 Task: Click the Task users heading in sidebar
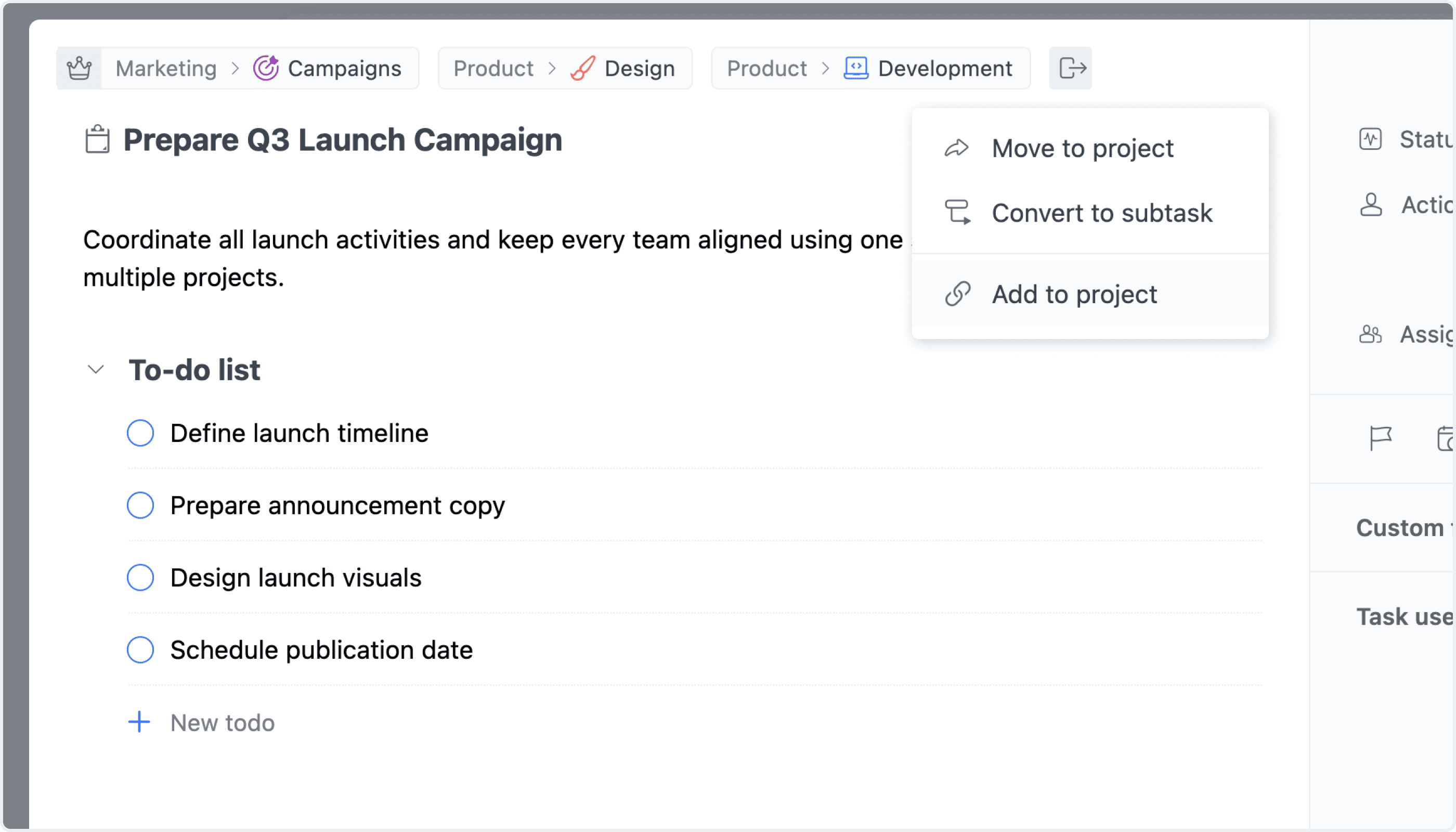[x=1405, y=617]
